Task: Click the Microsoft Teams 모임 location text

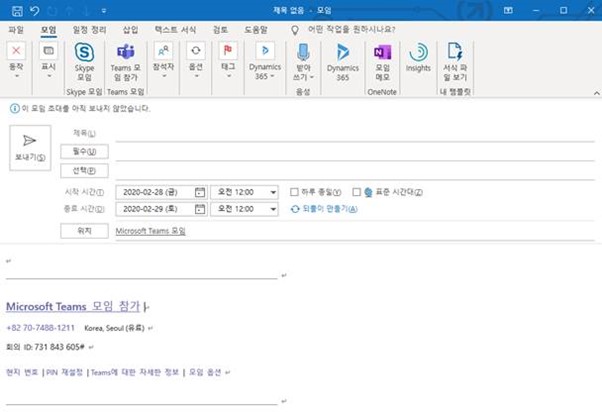Action: coord(150,231)
